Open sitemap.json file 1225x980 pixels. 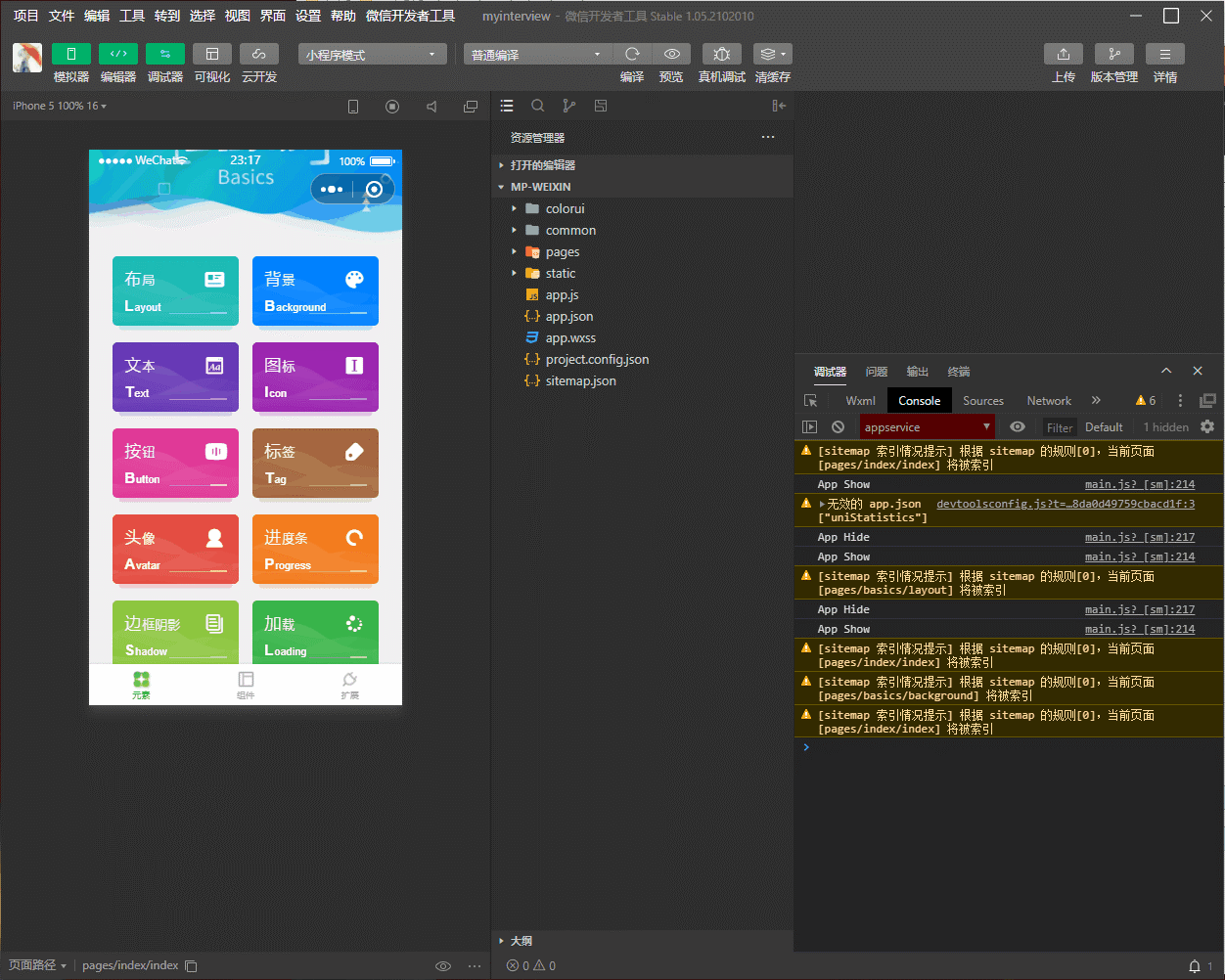(x=642, y=380)
